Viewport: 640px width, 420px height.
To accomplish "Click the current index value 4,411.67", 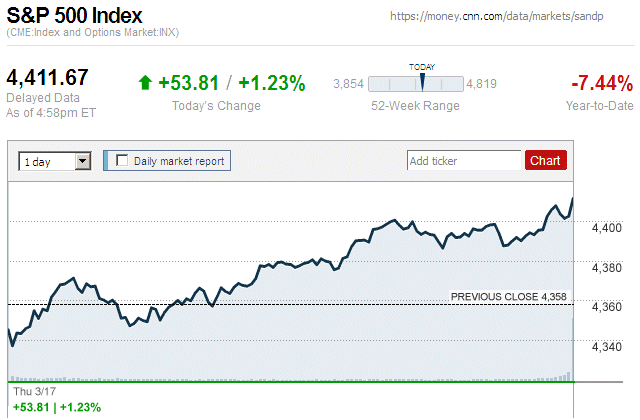I will (x=48, y=78).
